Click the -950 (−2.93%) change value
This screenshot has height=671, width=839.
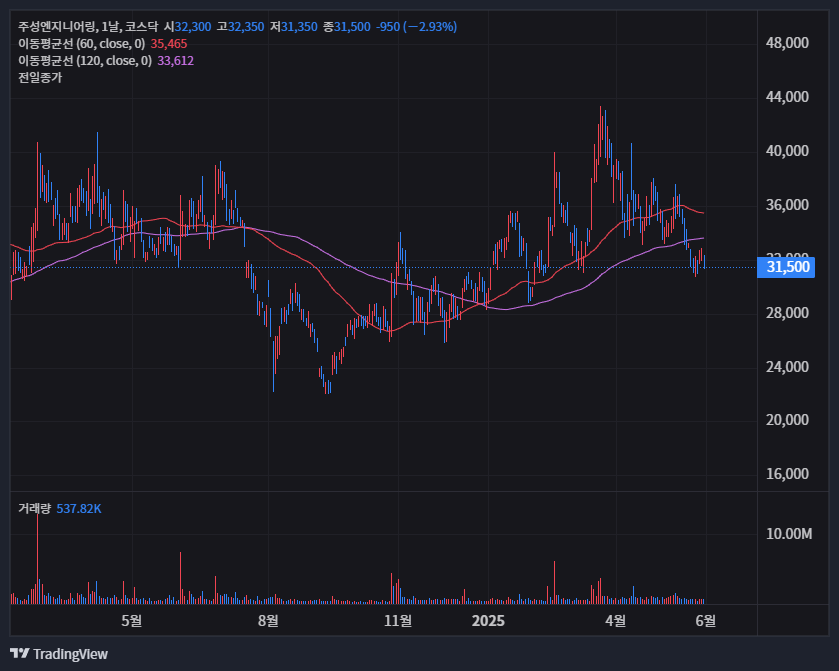click(416, 27)
